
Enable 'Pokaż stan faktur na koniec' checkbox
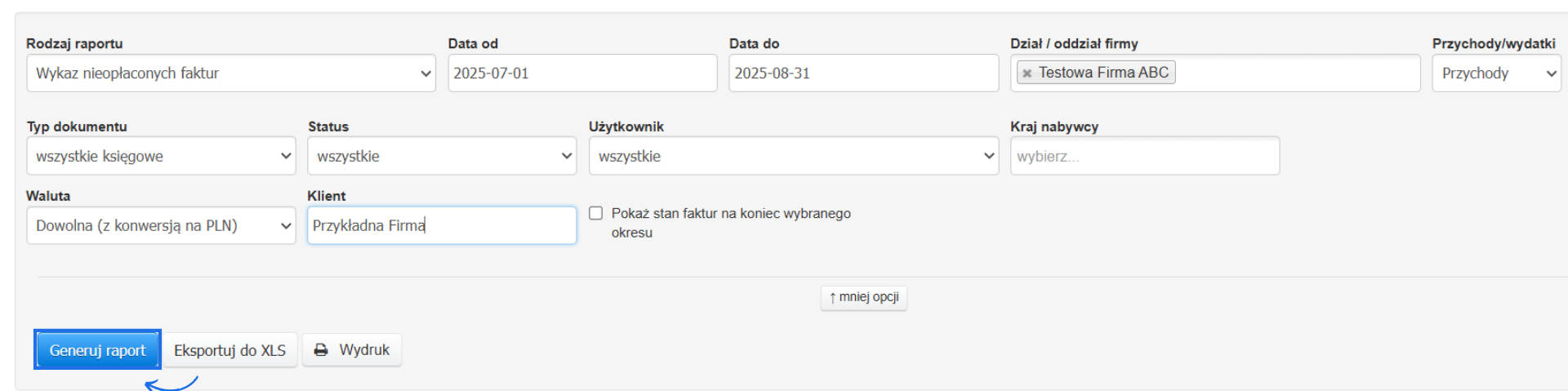[596, 213]
